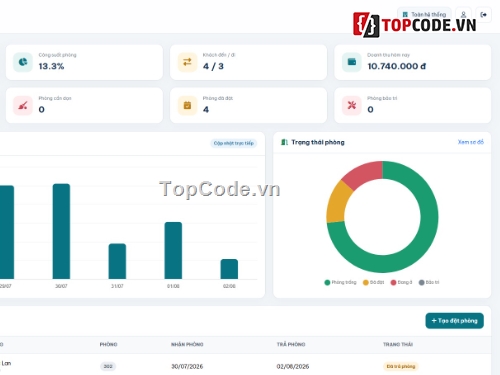Click the 01/08 axis label
The height and width of the screenshot is (375, 500).
coord(173,286)
